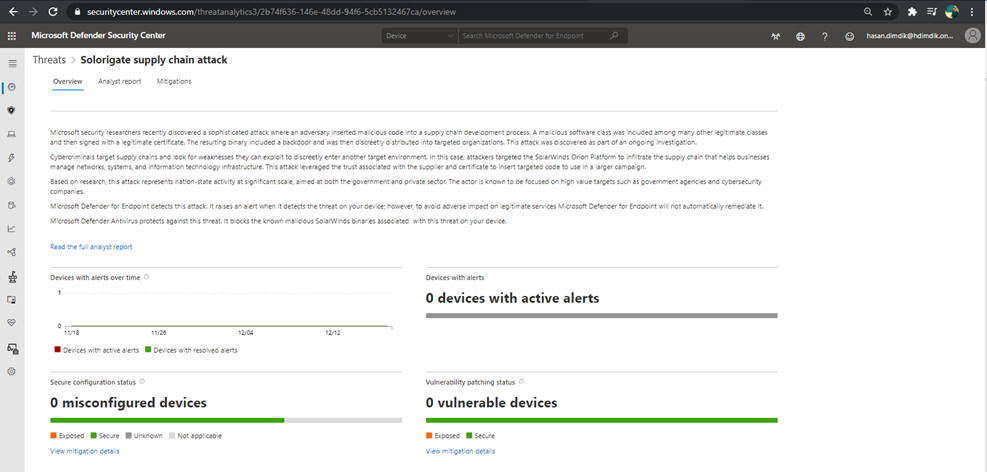The image size is (987, 472).
Task: Open the Microsoft 365 app launcher grid
Action: click(x=11, y=36)
